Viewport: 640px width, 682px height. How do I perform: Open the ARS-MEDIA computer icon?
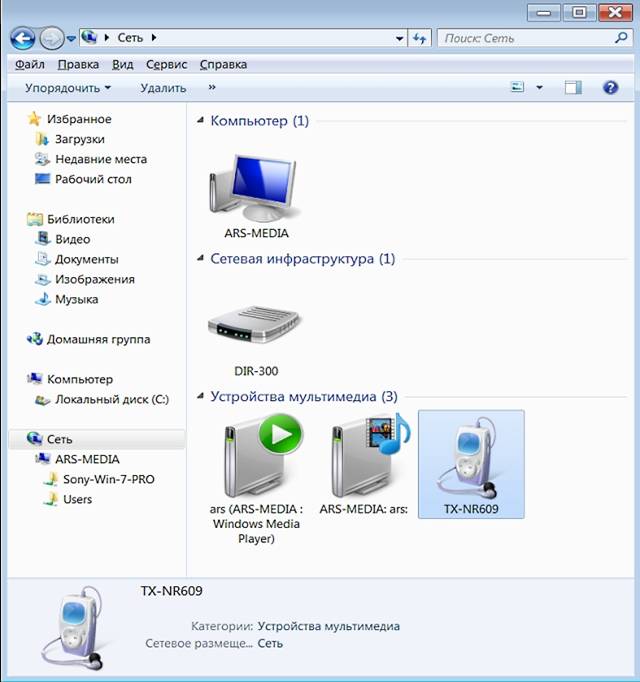pos(255,187)
